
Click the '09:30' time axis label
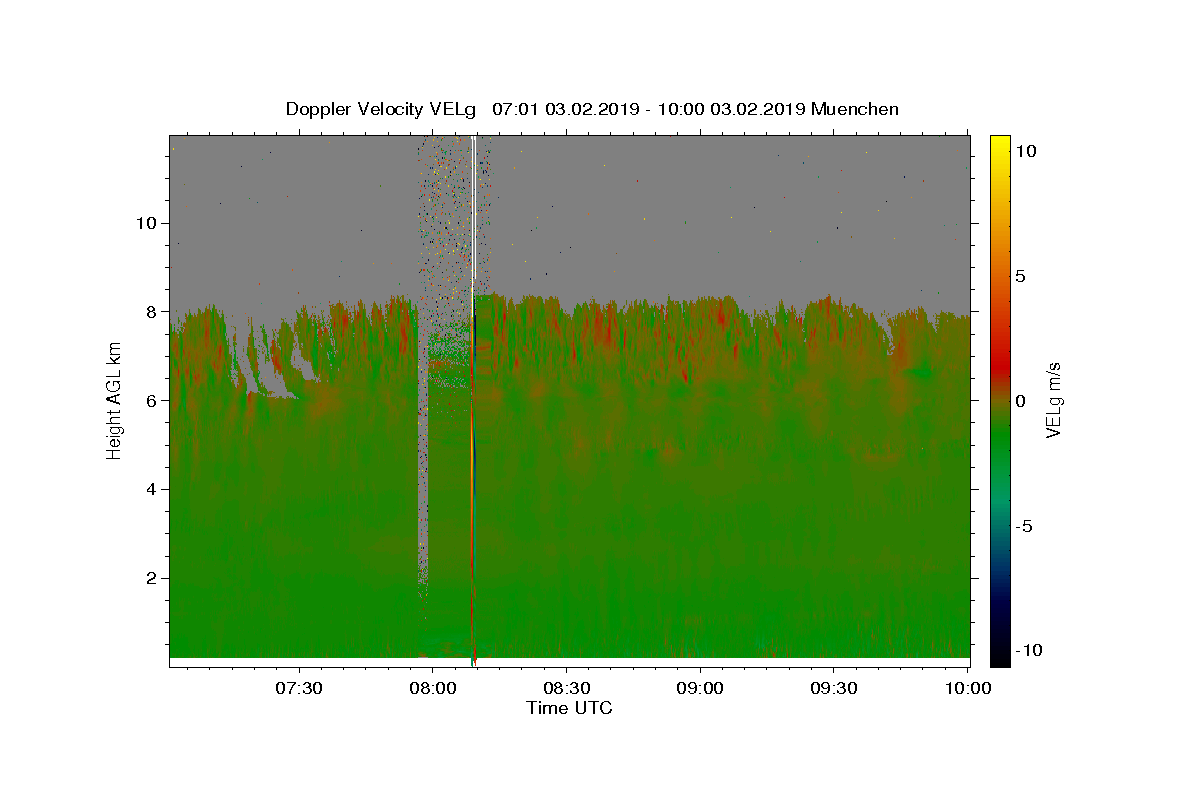click(x=834, y=688)
